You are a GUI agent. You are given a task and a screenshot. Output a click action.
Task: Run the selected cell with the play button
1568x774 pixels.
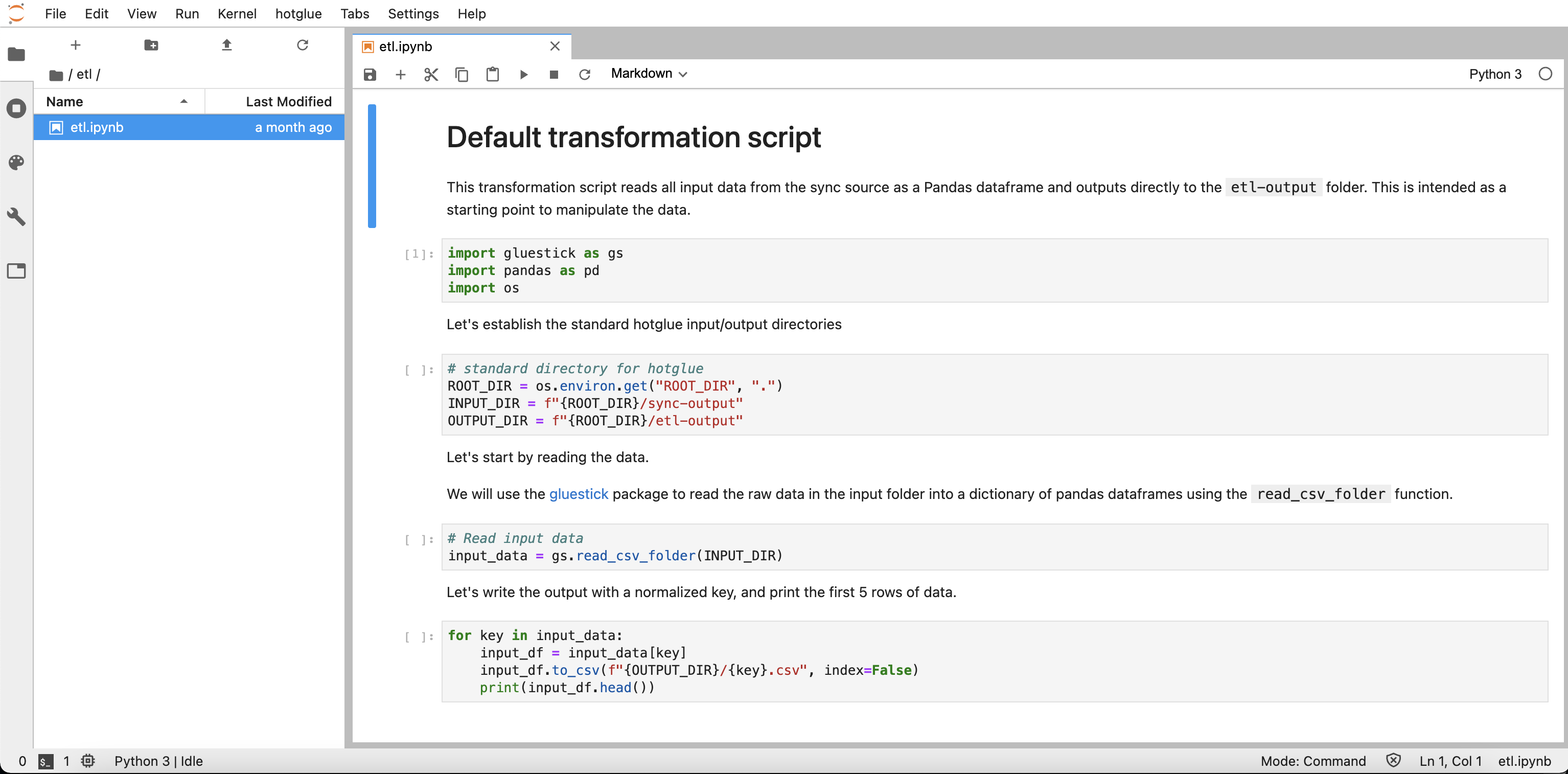coord(523,74)
